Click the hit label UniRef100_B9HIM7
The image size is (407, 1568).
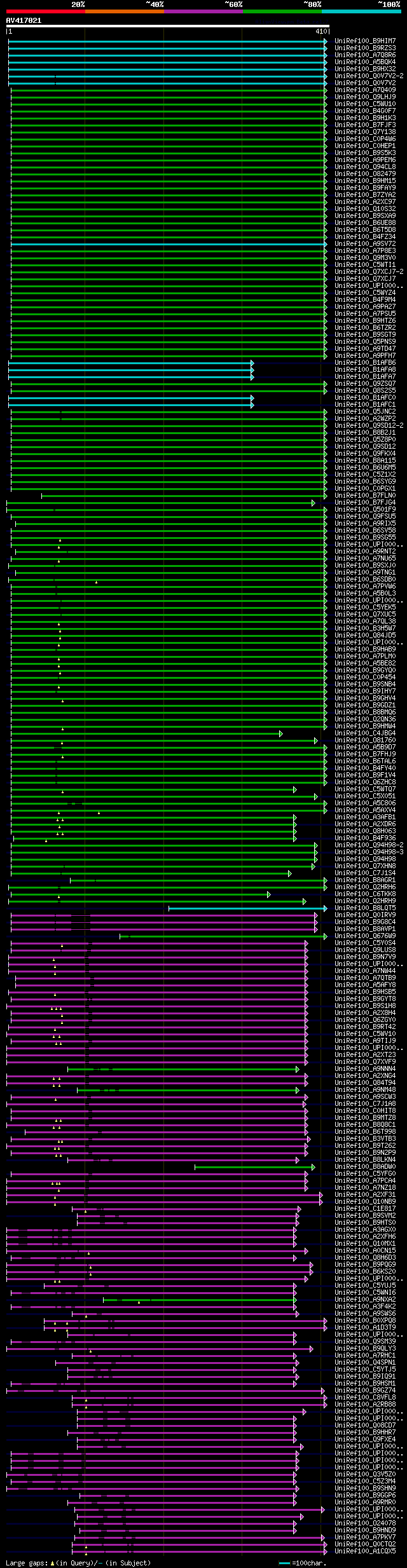365,41
